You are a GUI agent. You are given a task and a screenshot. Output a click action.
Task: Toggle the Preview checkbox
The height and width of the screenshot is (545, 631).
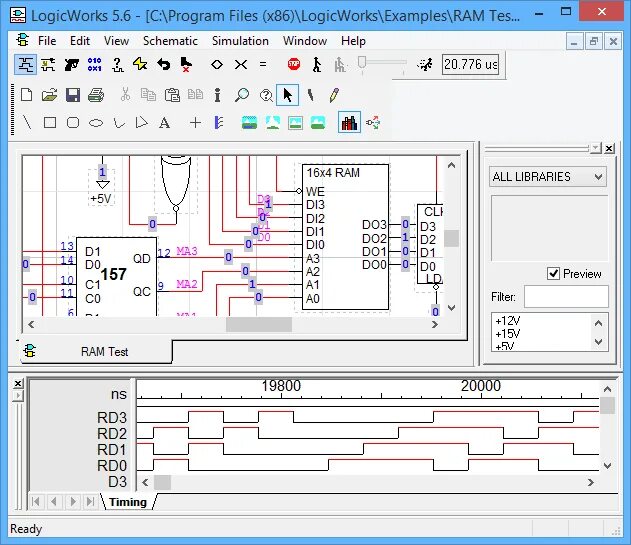(x=553, y=274)
